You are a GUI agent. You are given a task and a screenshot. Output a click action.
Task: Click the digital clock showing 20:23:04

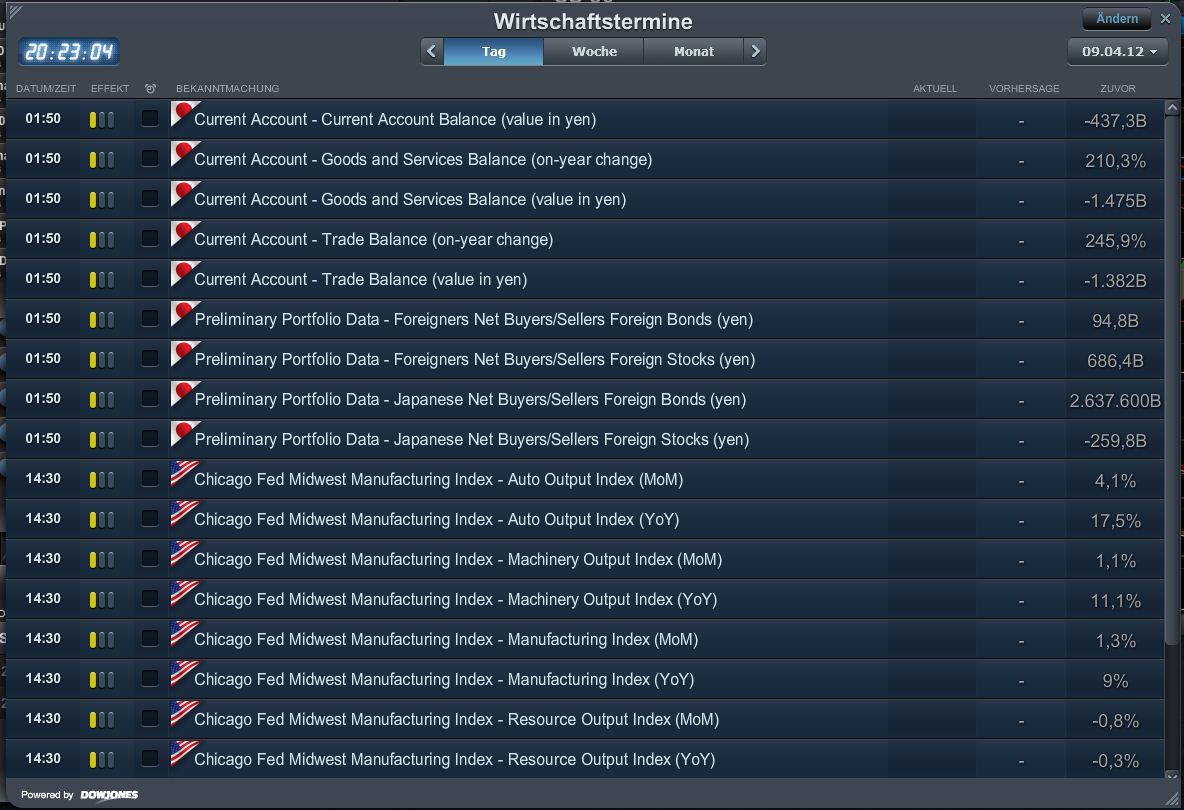(69, 52)
